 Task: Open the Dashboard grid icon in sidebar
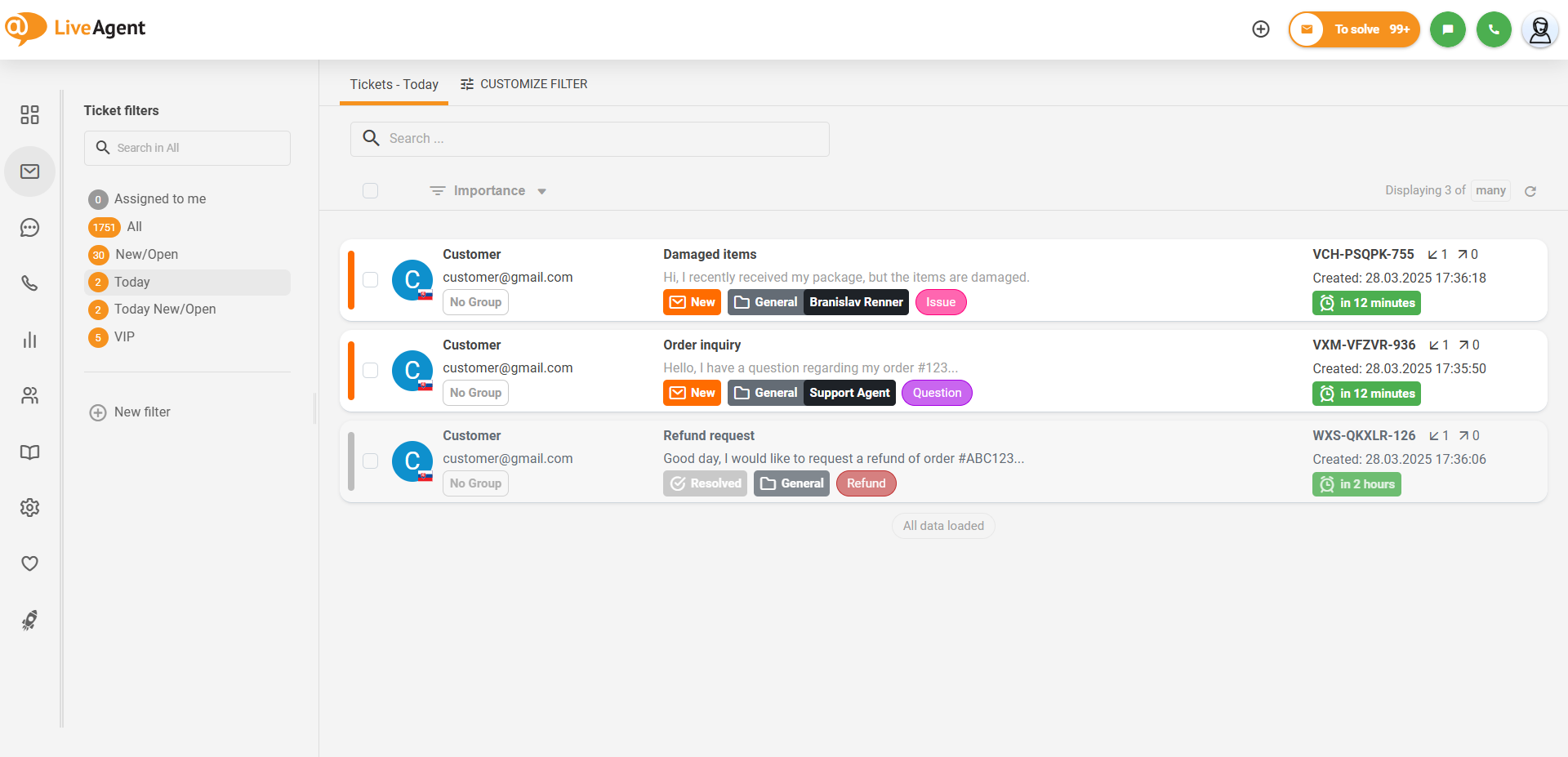(x=29, y=115)
